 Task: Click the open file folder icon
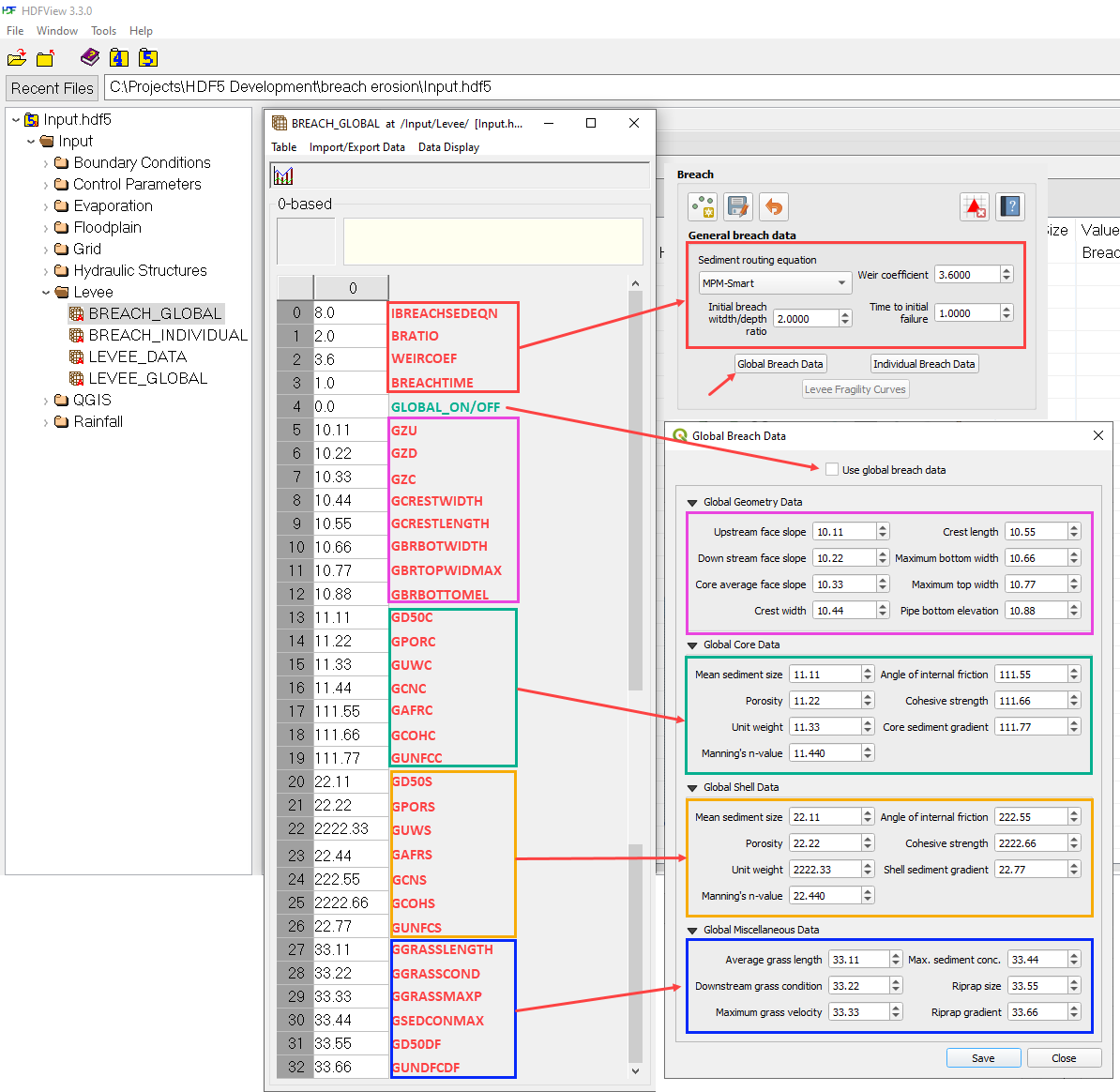(x=17, y=58)
